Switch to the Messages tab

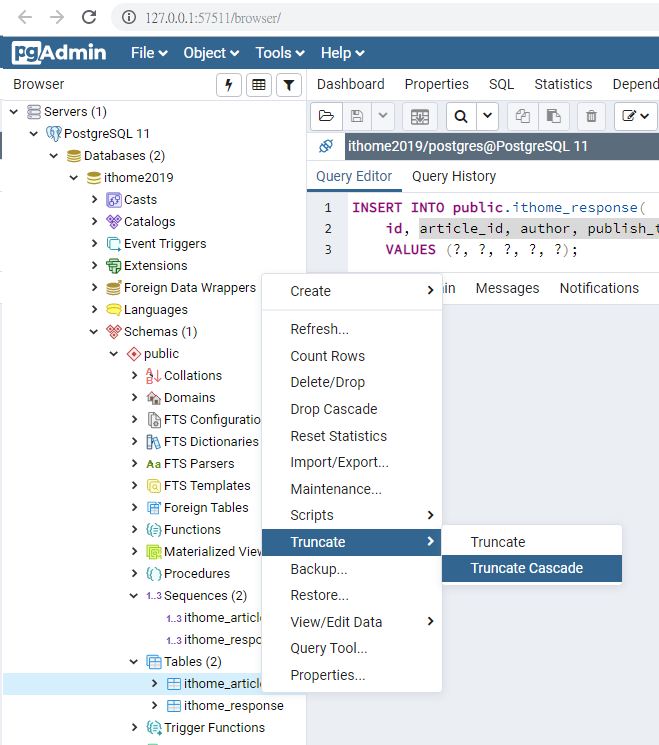pos(507,288)
